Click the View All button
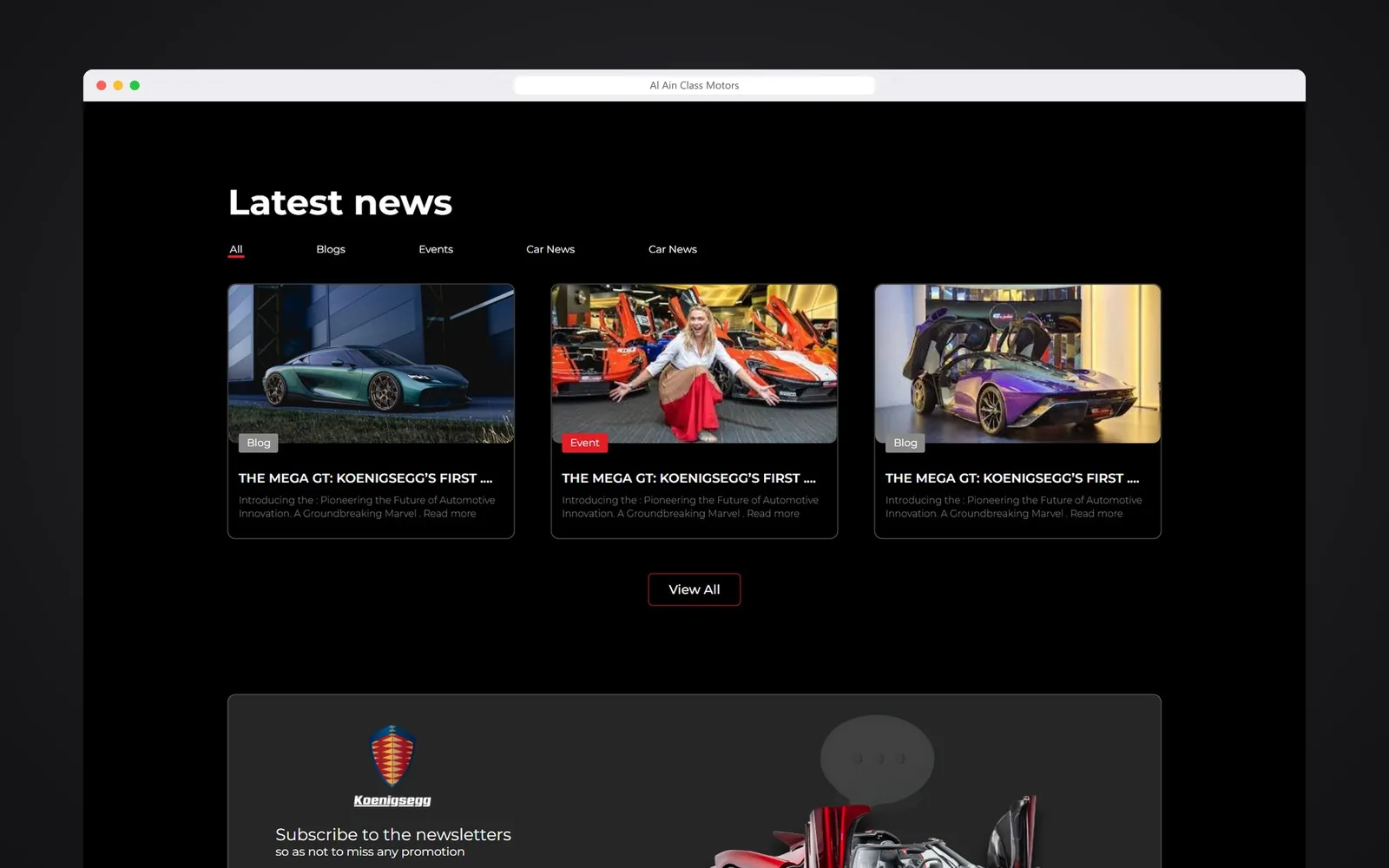Viewport: 1389px width, 868px height. point(694,589)
